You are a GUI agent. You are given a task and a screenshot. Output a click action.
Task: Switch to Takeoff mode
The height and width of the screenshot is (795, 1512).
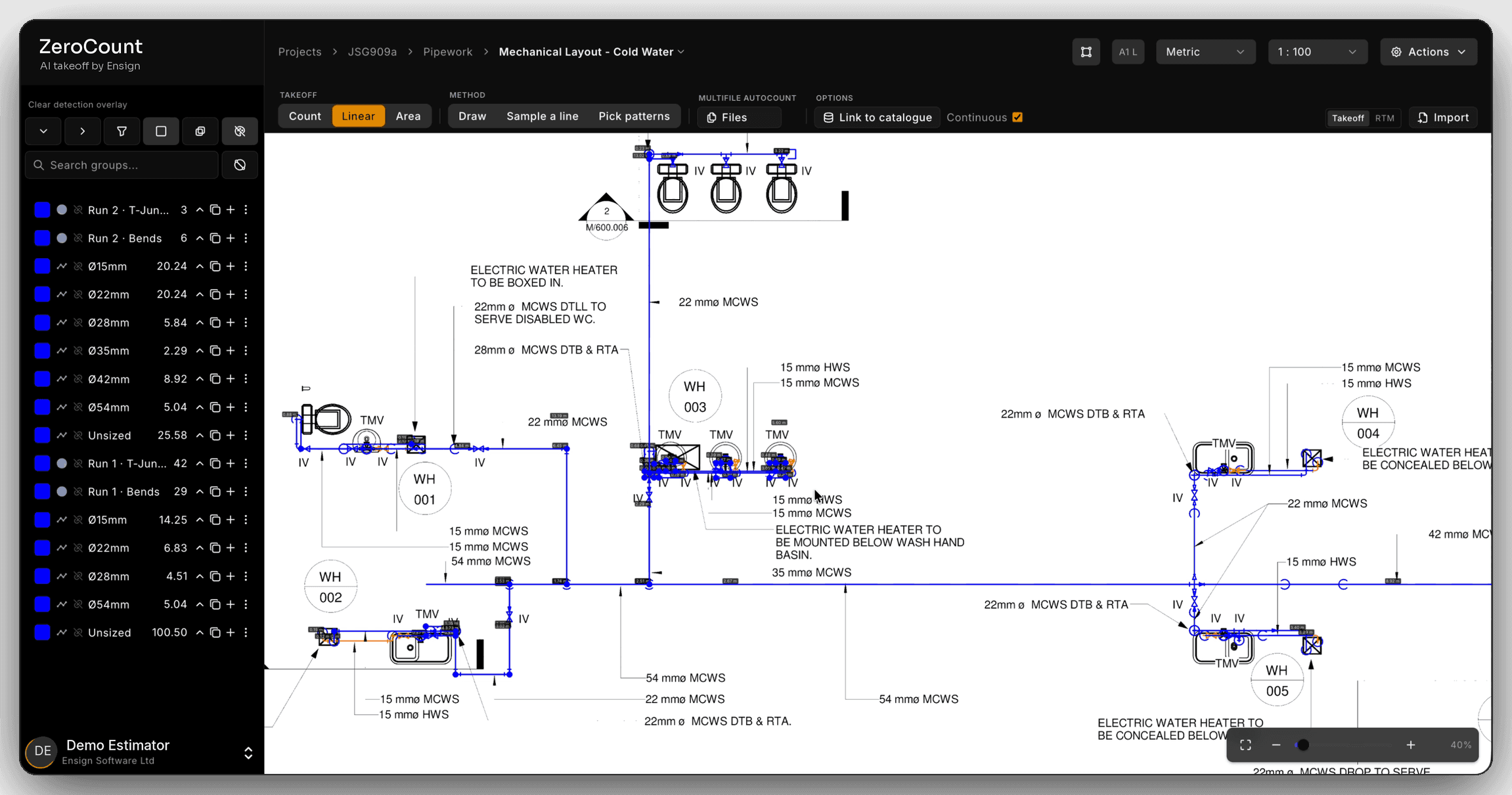pyautogui.click(x=1348, y=118)
